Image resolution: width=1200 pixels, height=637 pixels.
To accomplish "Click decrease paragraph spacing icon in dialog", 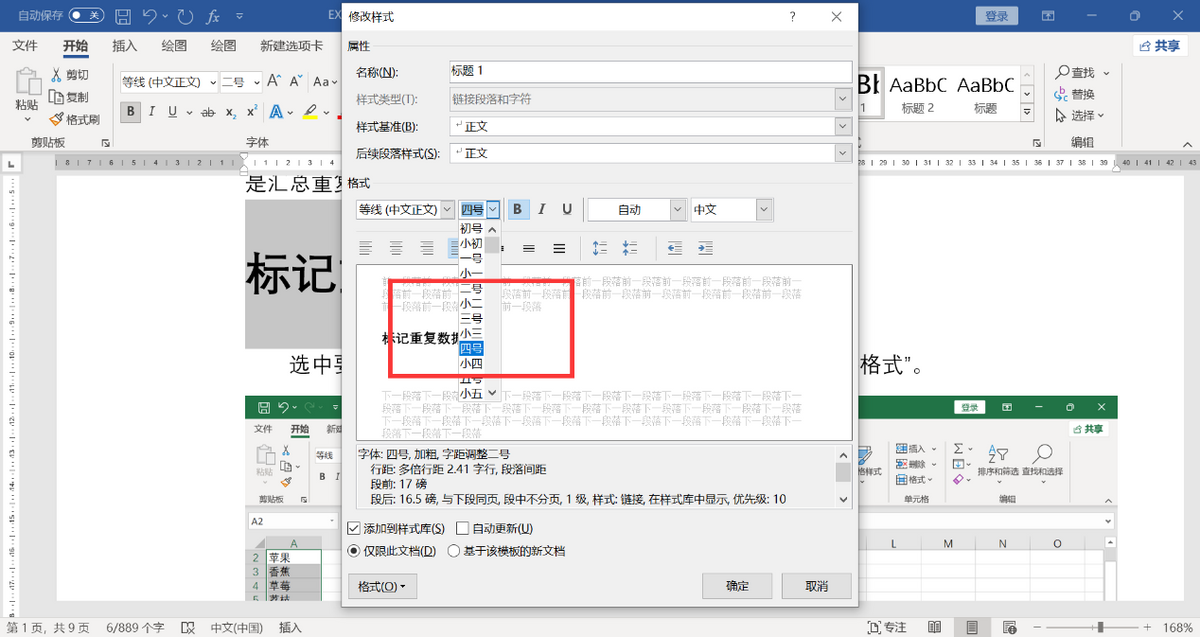I will (x=630, y=248).
